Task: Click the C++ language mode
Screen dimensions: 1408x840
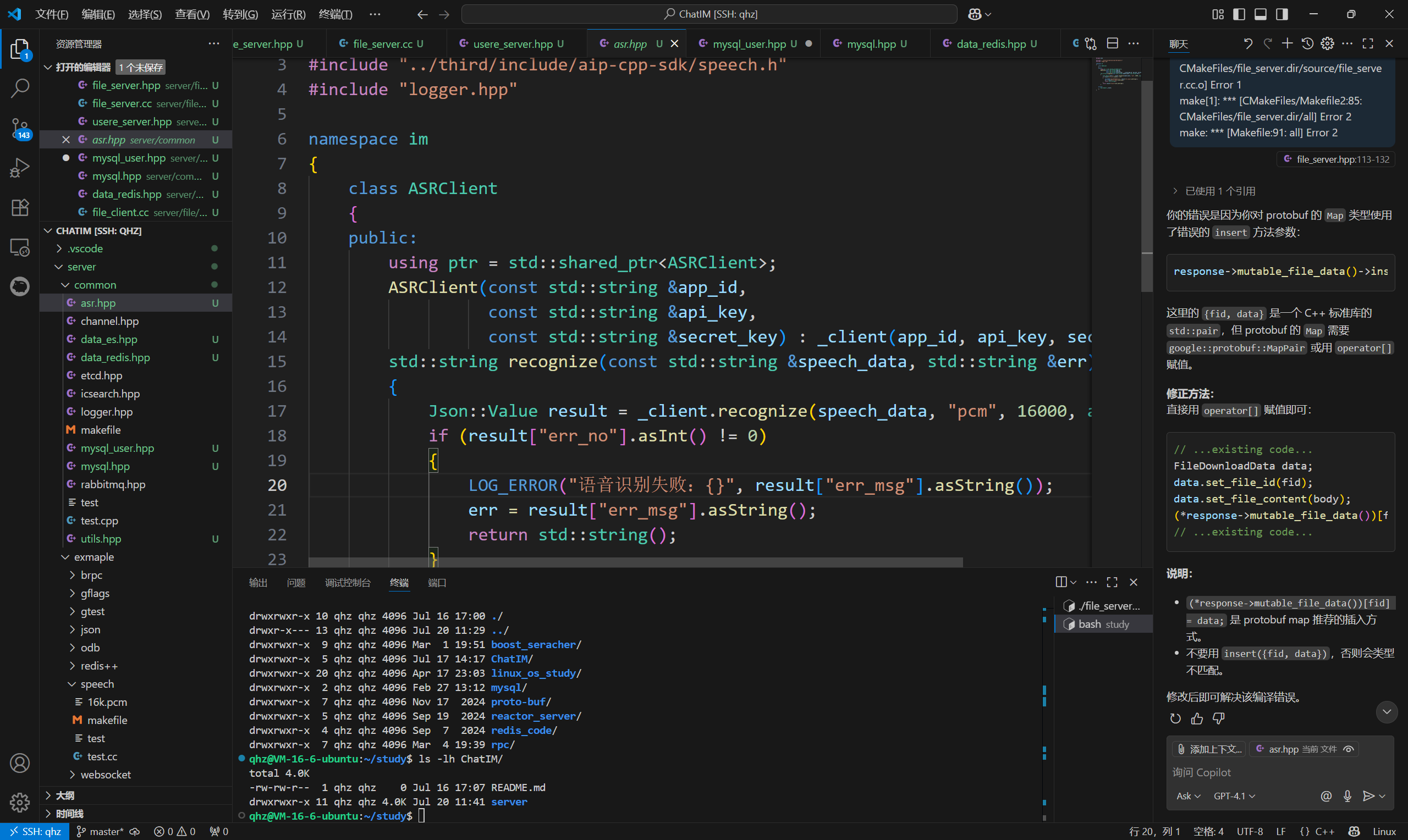Action: 1324,832
